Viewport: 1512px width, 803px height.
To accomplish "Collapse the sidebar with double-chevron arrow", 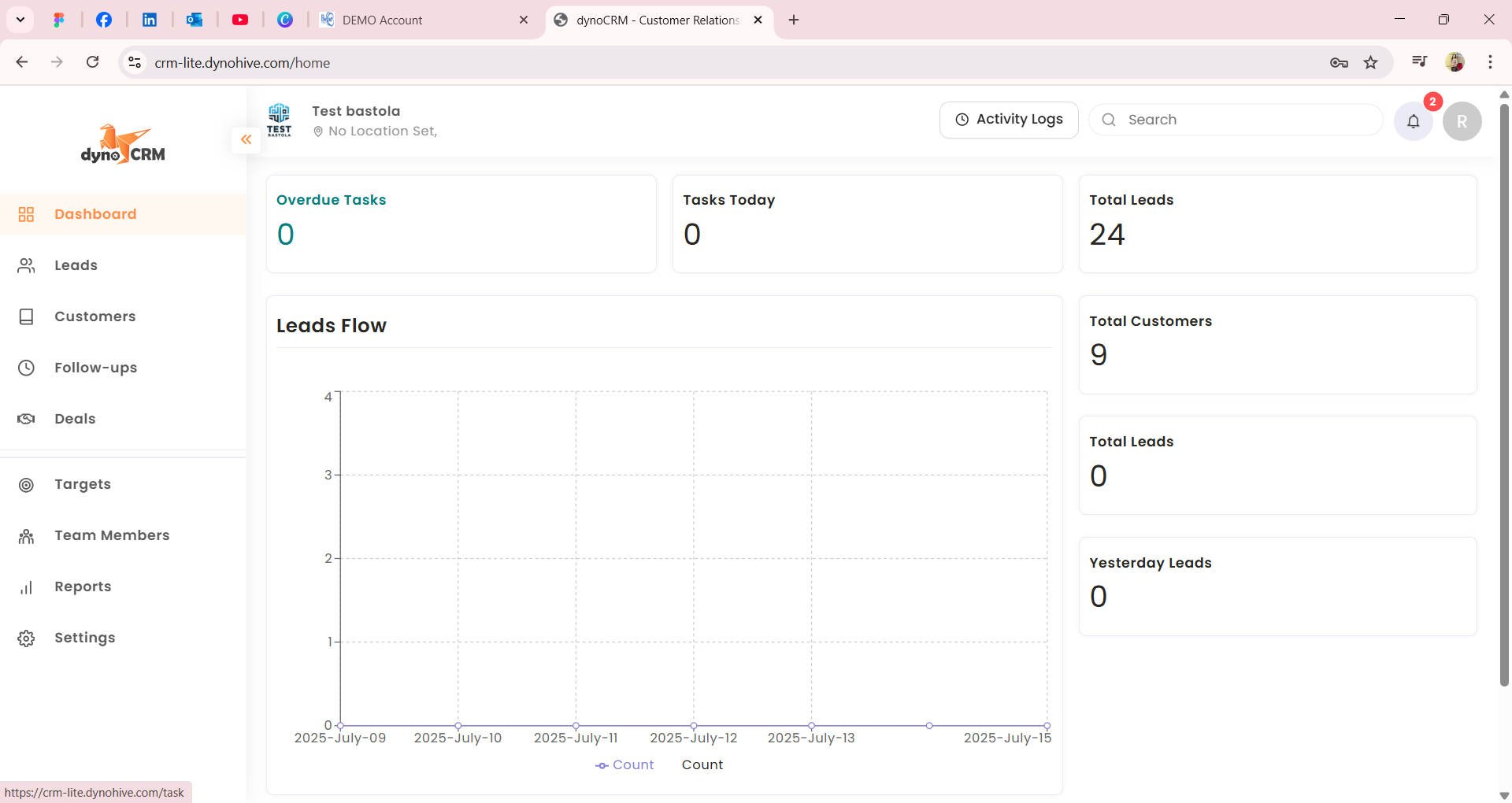I will pos(246,139).
